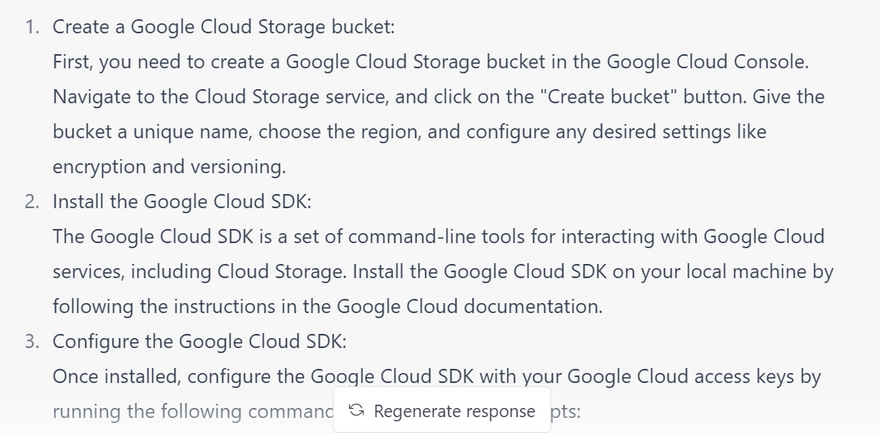The image size is (880, 433).
Task: Click the text "encryption and versioning."
Action: tap(169, 167)
